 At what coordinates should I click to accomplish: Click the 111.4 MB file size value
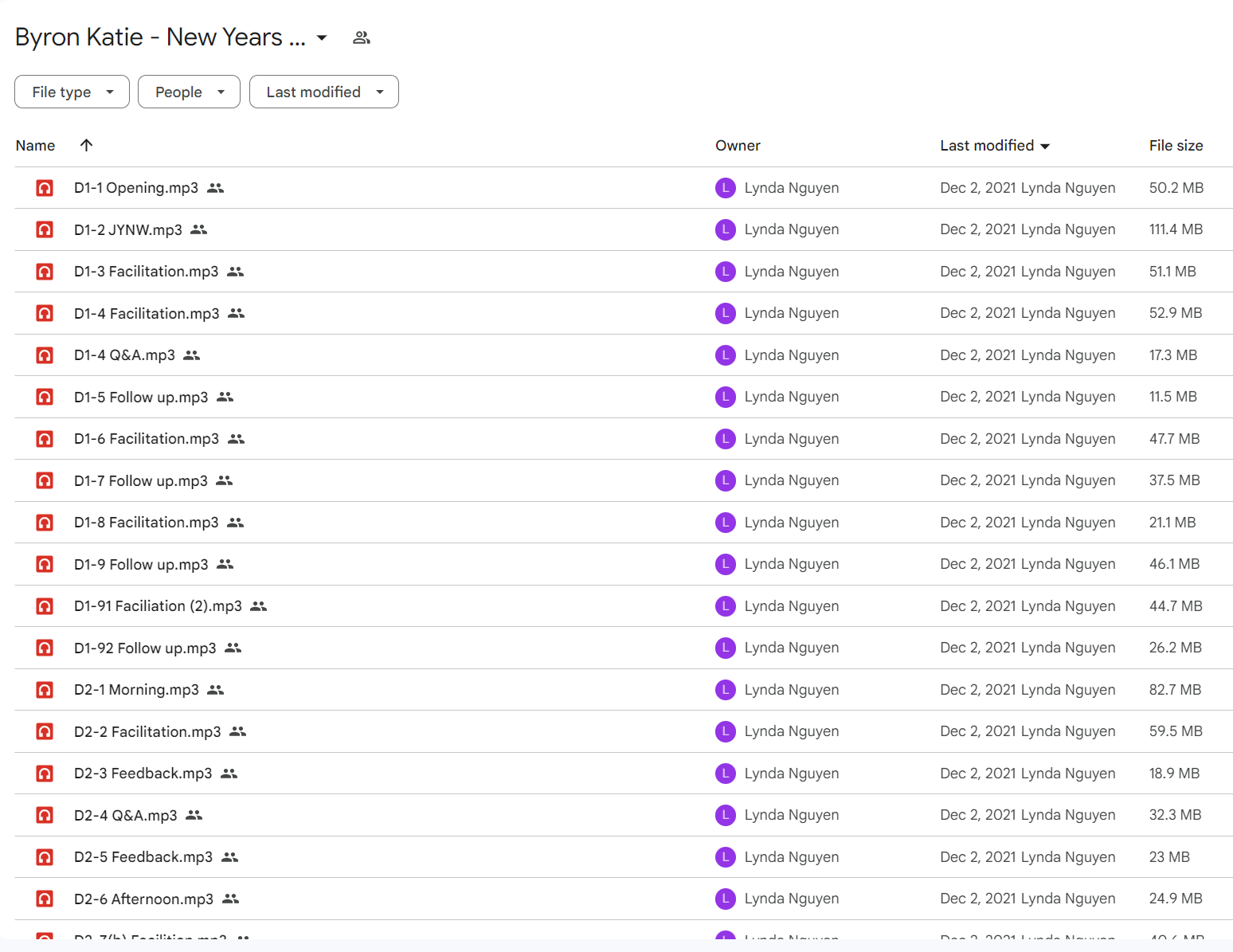pyautogui.click(x=1176, y=229)
